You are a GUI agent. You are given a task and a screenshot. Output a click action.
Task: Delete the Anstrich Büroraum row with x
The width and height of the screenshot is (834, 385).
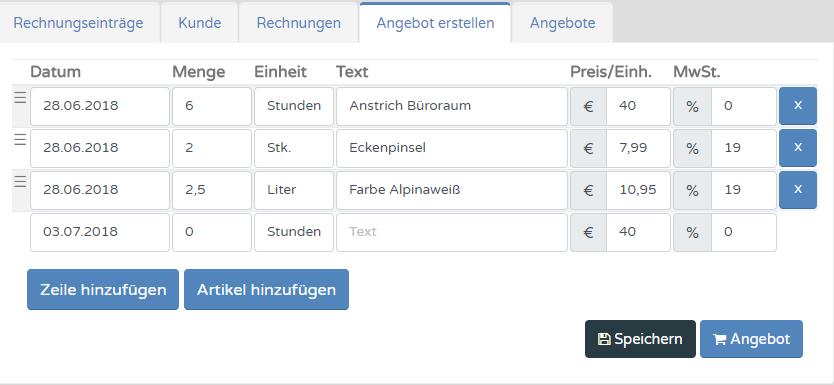[x=798, y=106]
